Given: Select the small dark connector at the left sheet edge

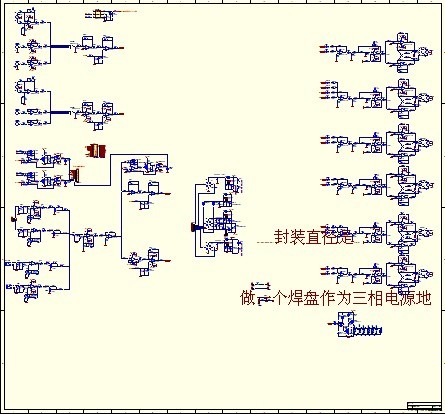Looking at the screenshot, I should [14, 219].
